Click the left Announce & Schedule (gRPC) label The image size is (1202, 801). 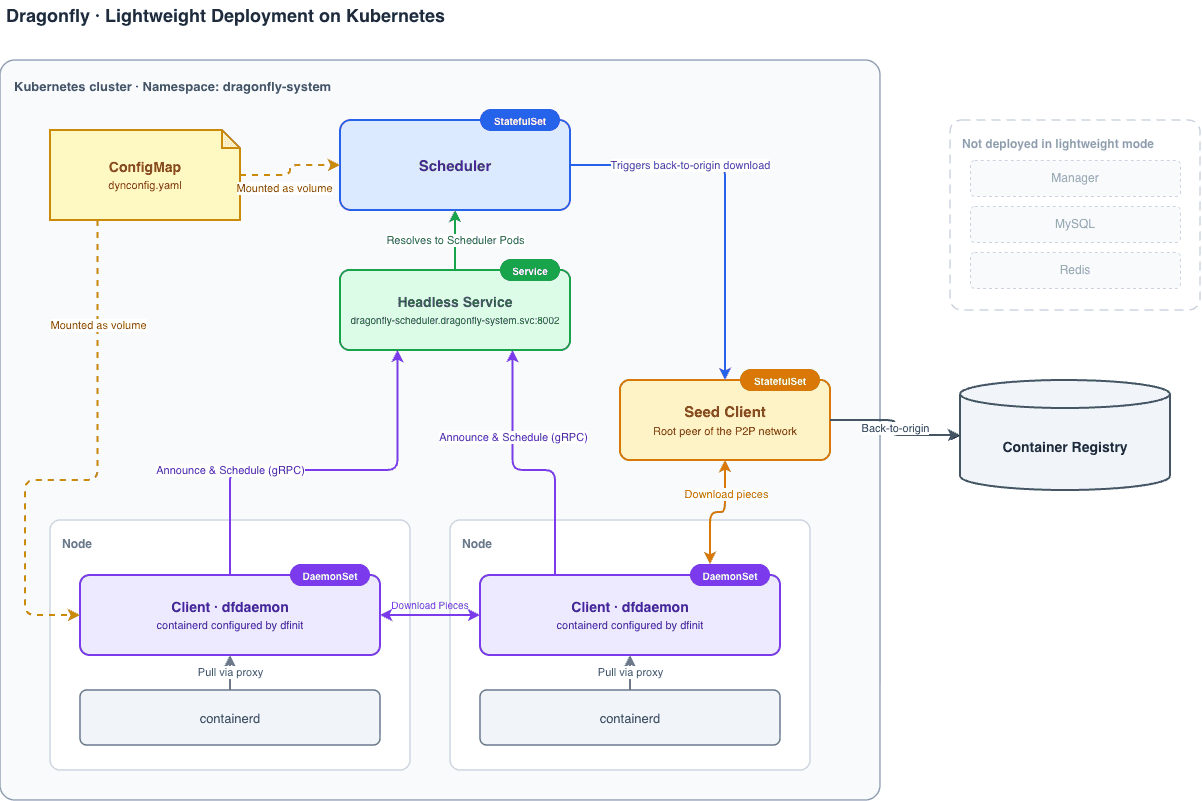pos(230,470)
